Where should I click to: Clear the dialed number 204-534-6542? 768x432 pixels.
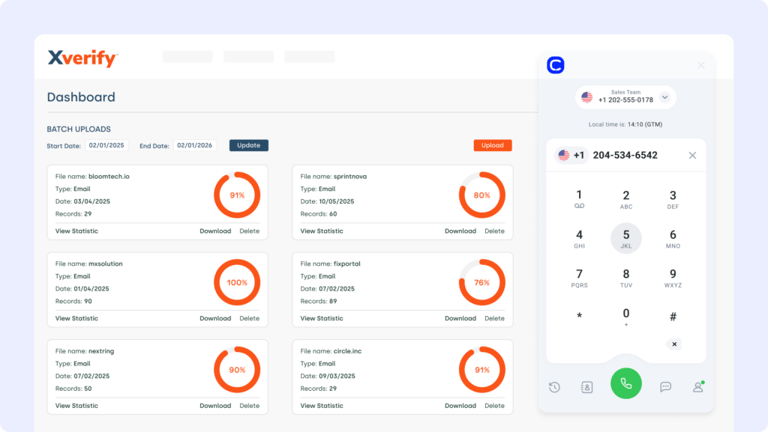pos(692,155)
